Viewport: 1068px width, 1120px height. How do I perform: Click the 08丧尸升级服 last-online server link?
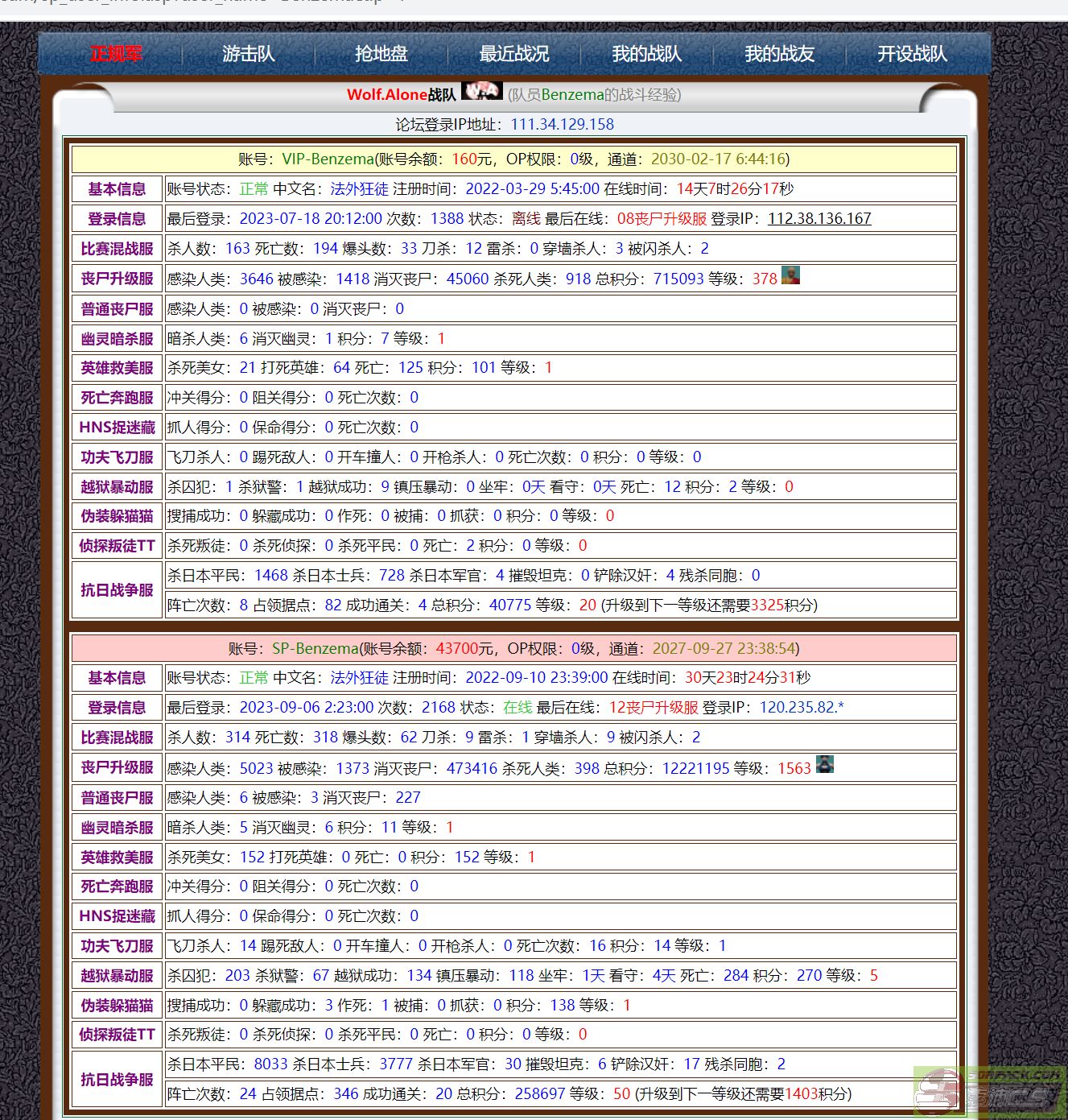click(662, 218)
